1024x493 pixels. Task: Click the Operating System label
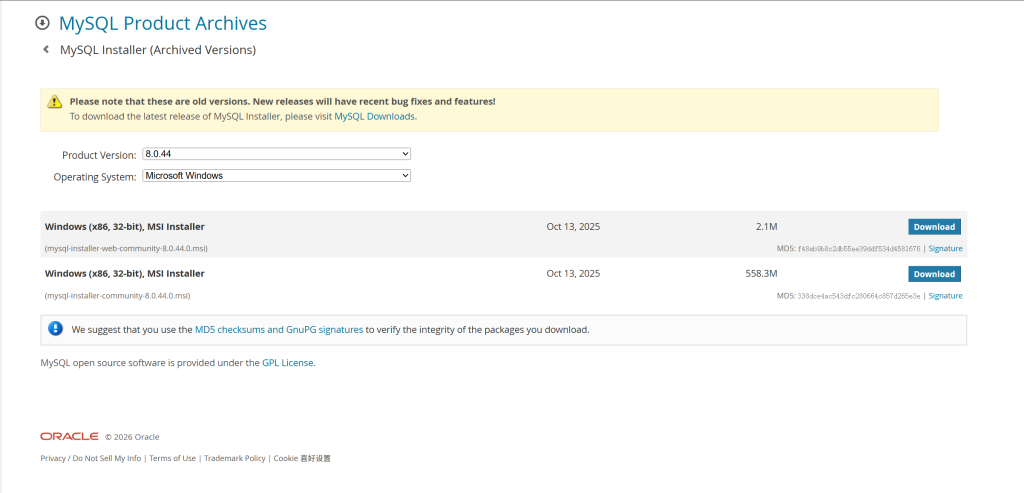(x=95, y=176)
